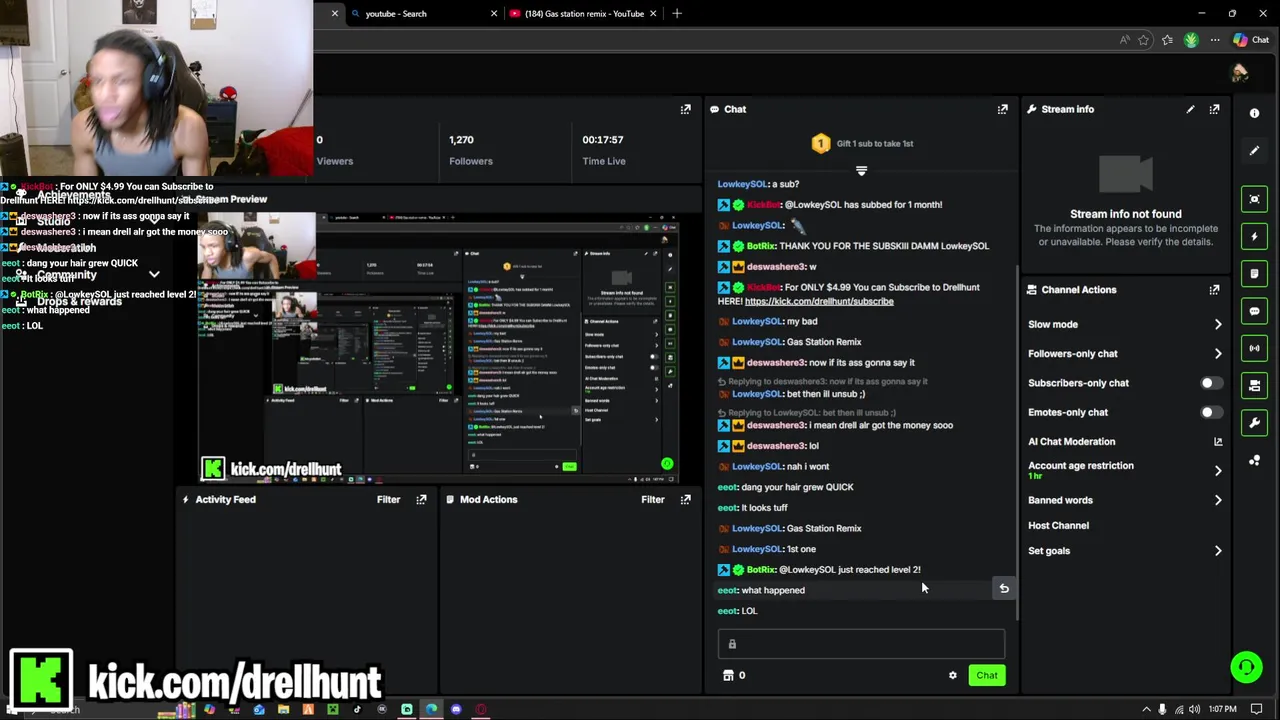This screenshot has height=720, width=1280.
Task: Toggle the notes panel sidebar icon
Action: (x=1254, y=274)
